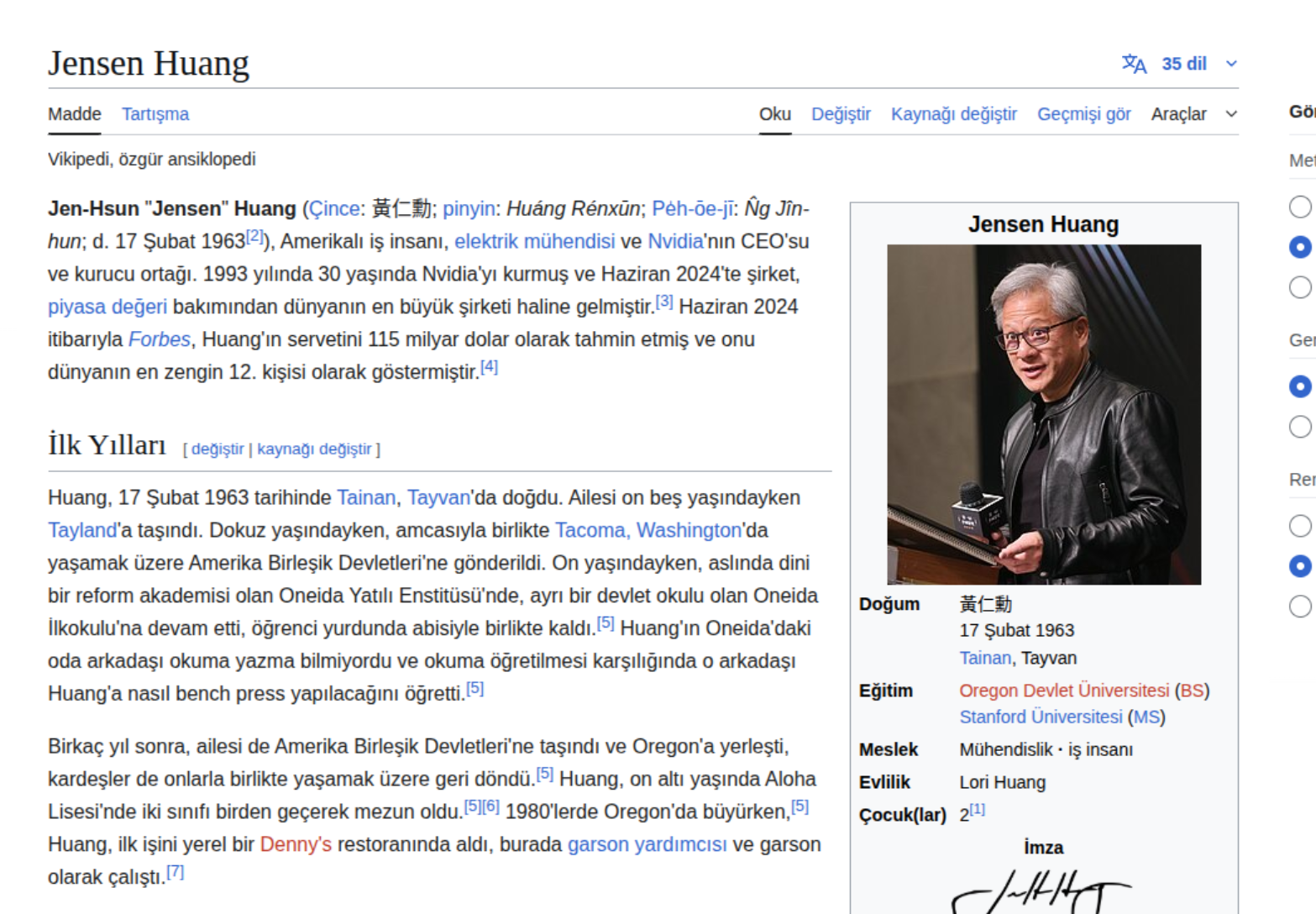Select the Madde article tab

pyautogui.click(x=75, y=114)
